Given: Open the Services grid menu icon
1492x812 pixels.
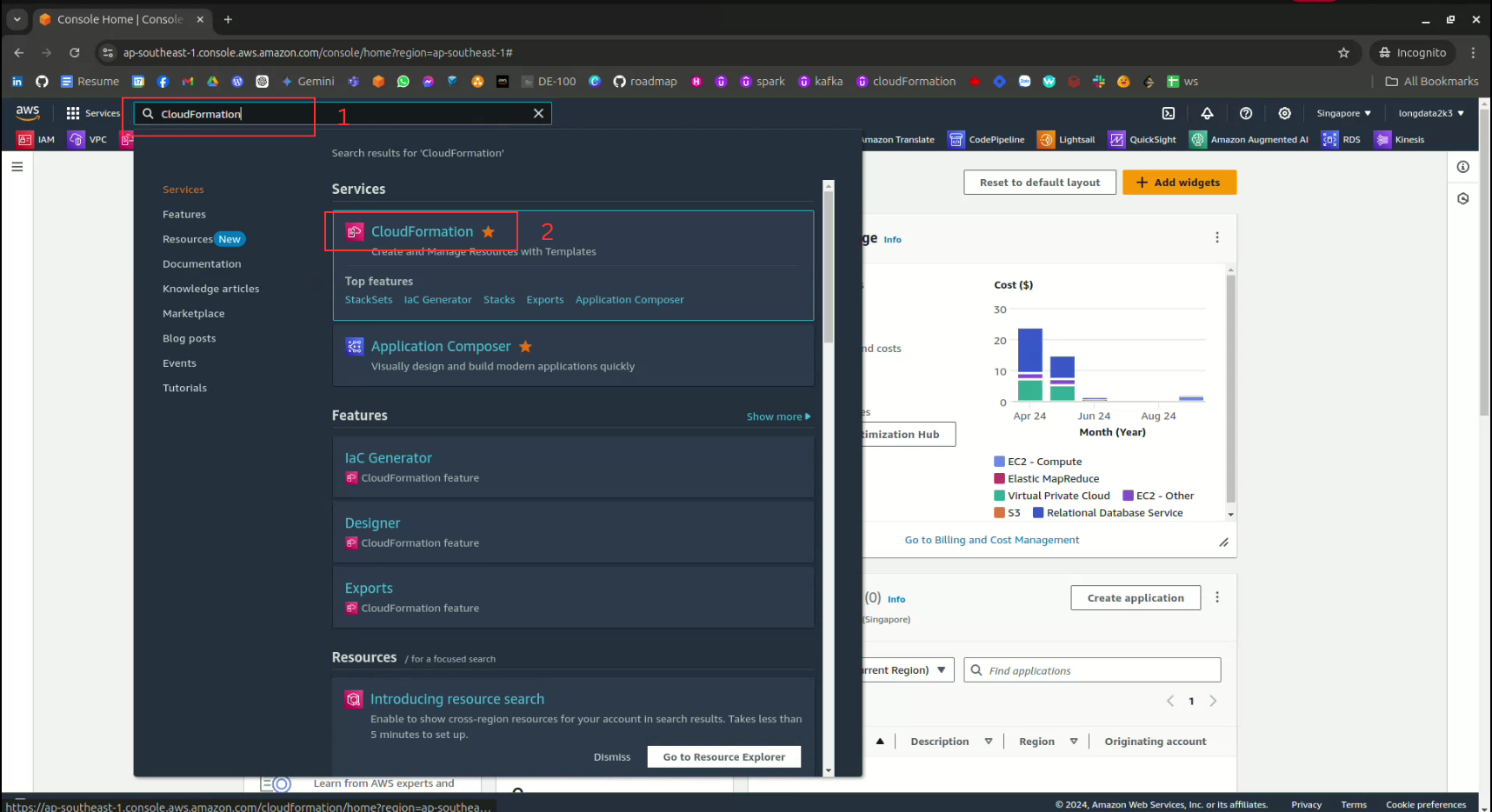Looking at the screenshot, I should [x=73, y=113].
